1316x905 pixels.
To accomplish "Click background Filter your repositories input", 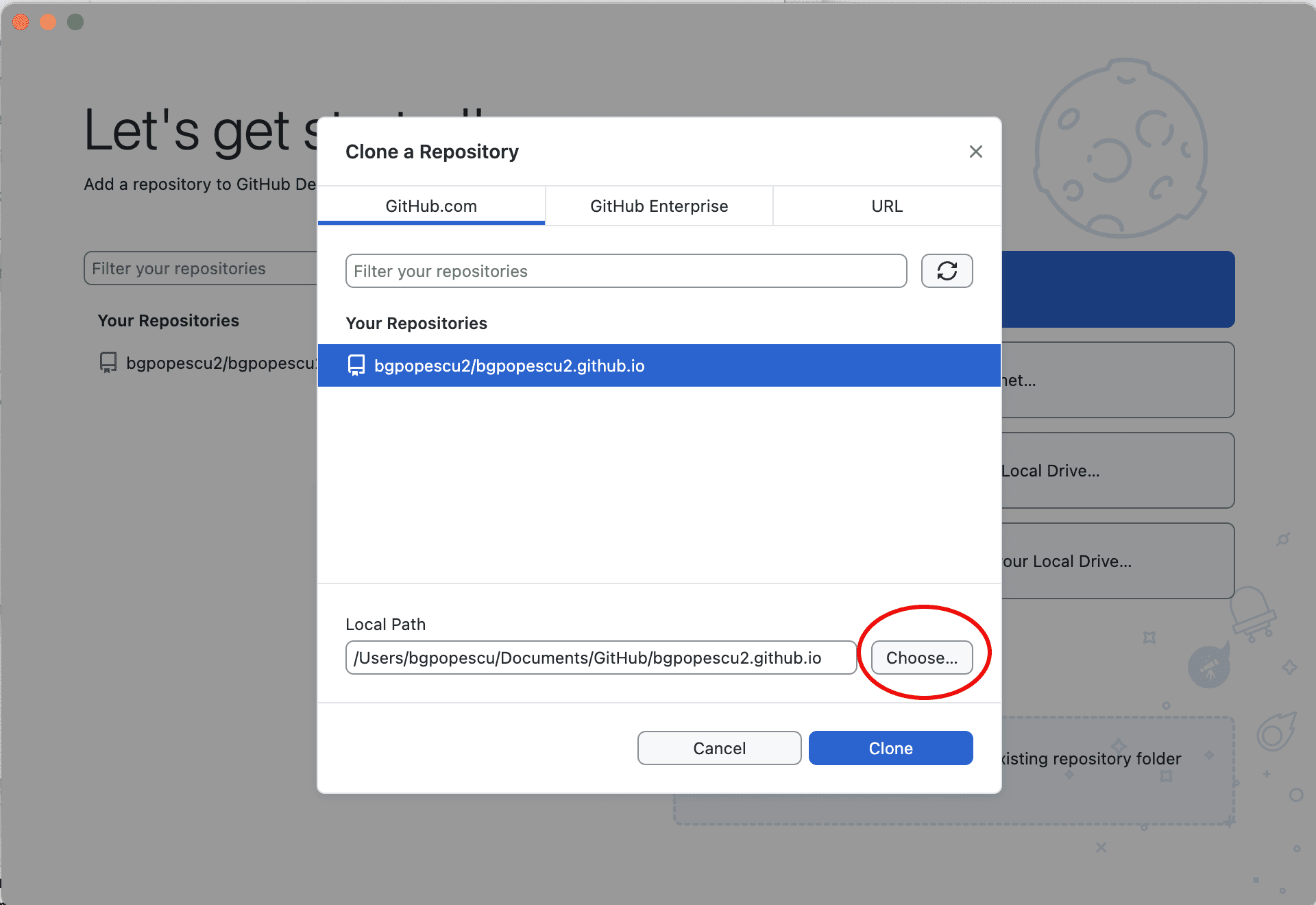I will click(x=200, y=269).
